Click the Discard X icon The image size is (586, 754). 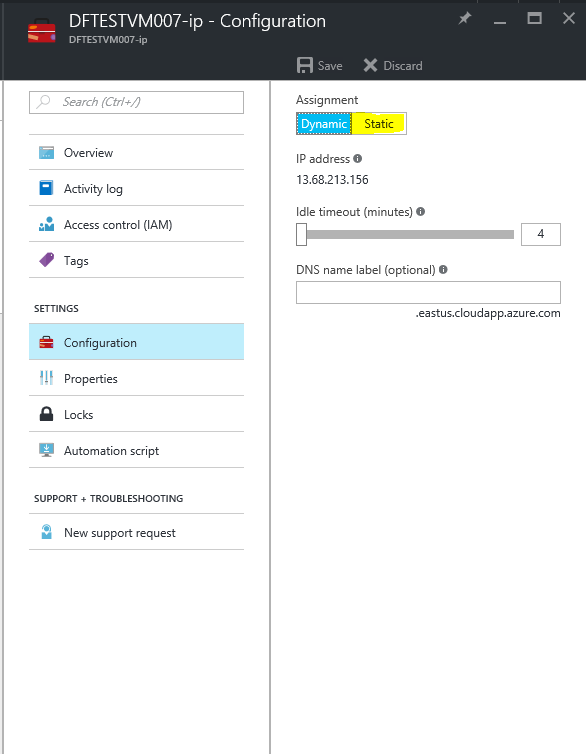coord(370,65)
